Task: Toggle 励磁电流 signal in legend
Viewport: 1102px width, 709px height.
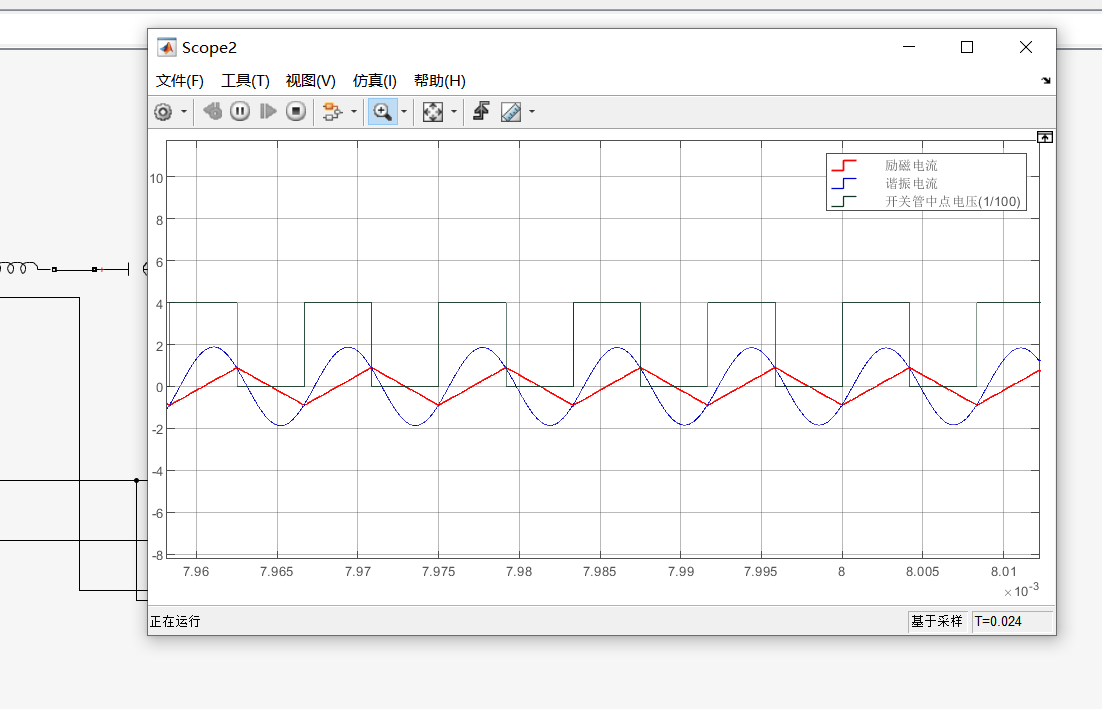Action: 911,165
